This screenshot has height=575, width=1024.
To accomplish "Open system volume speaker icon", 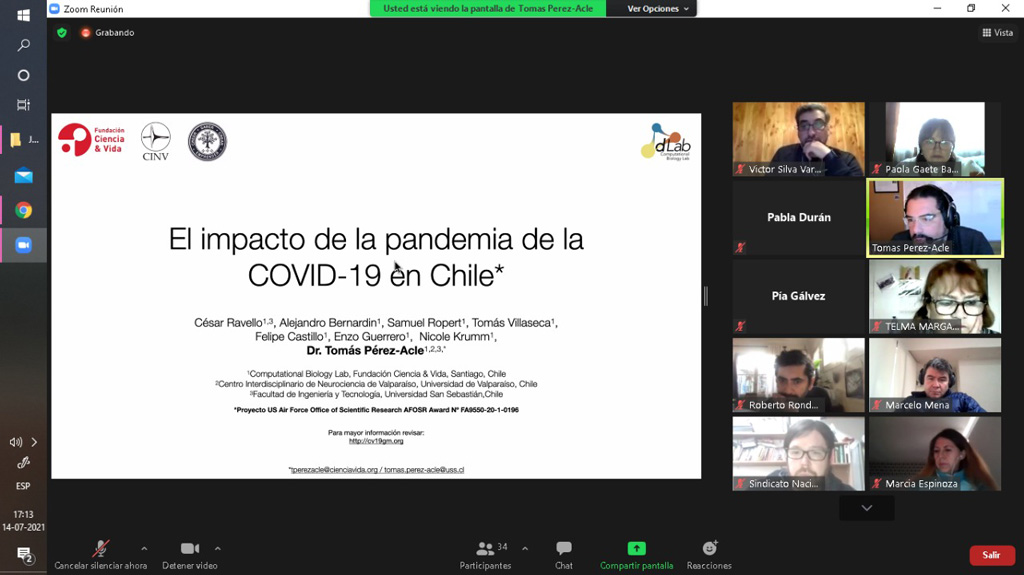I will pos(16,442).
